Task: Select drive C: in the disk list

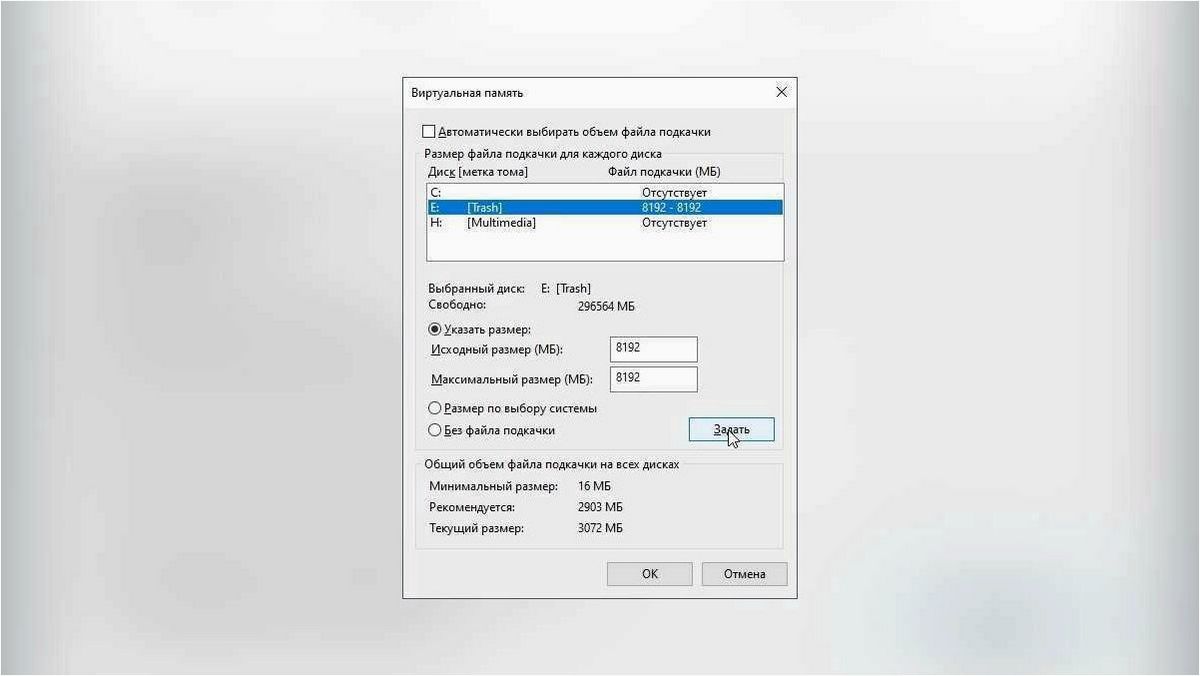Action: (604, 191)
